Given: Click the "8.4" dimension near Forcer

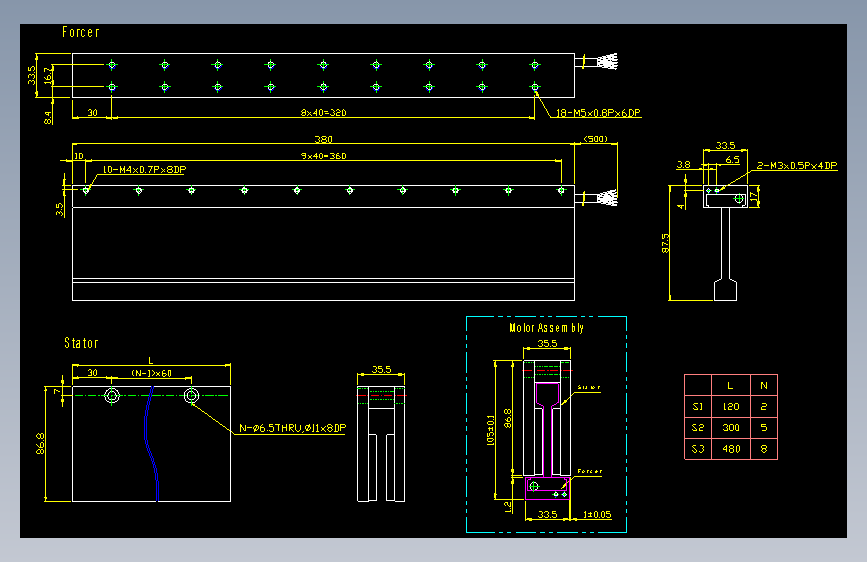Looking at the screenshot, I should pos(48,117).
